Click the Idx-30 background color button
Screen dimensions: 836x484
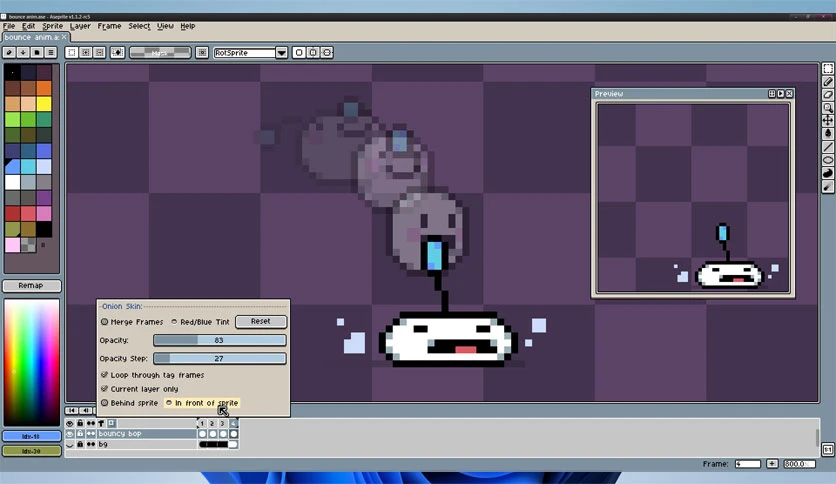pos(31,451)
